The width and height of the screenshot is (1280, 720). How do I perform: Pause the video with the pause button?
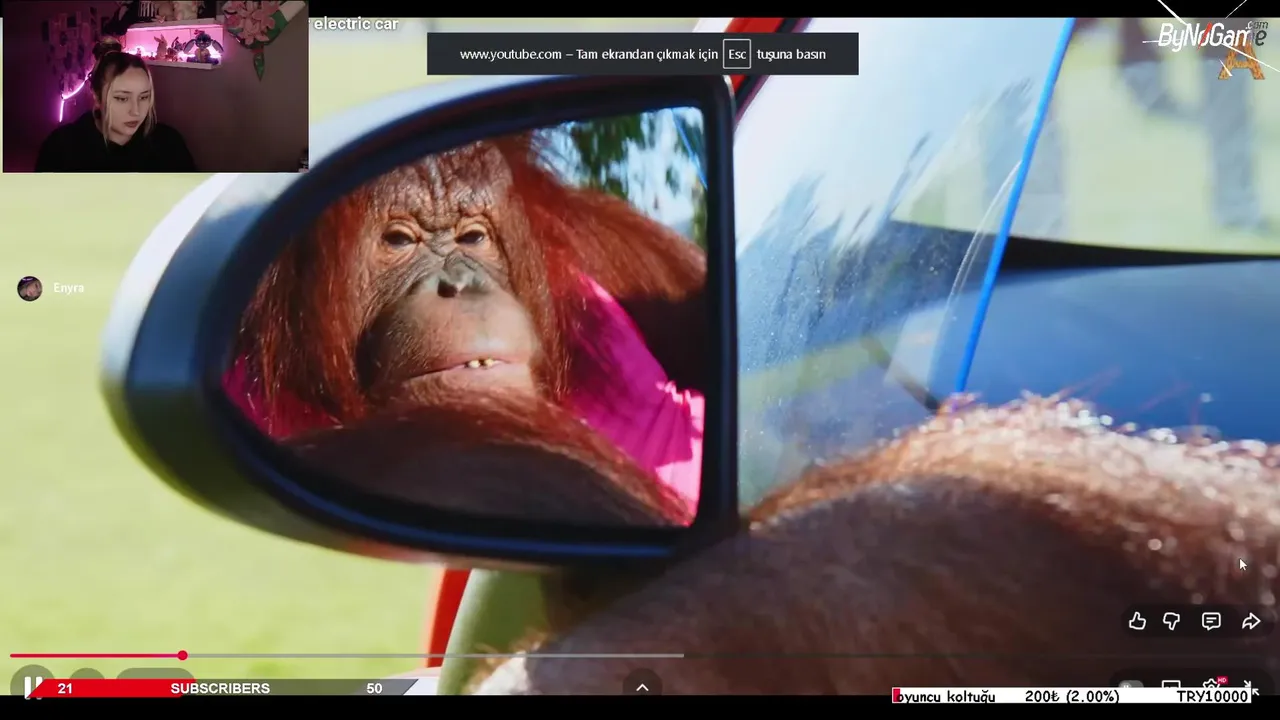coord(33,687)
